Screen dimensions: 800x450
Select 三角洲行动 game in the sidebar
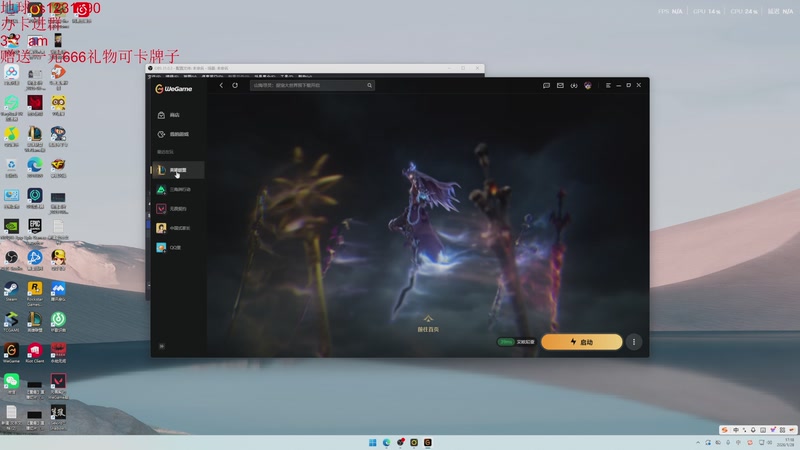tap(179, 189)
